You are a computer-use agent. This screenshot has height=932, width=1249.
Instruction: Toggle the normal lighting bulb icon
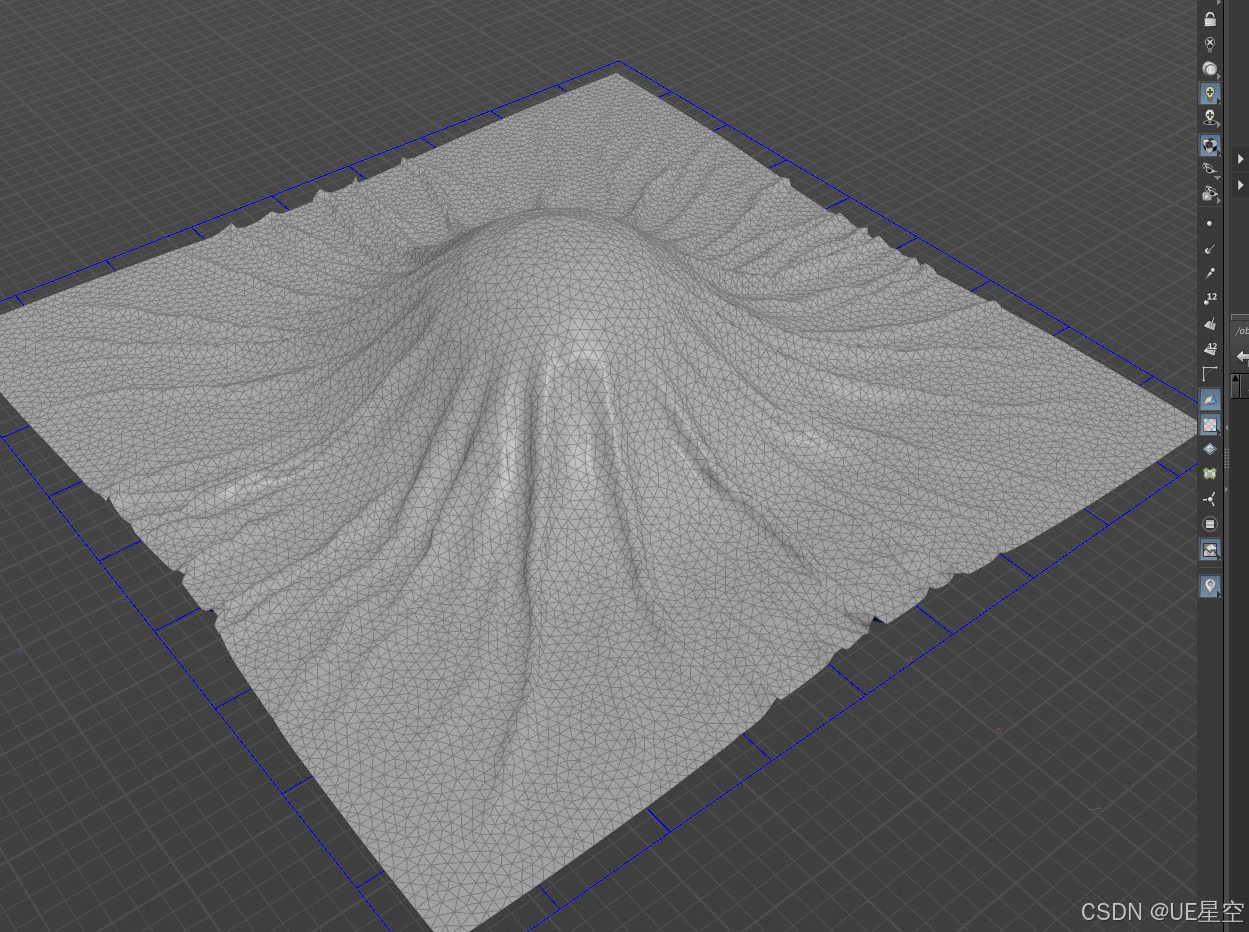point(1210,94)
